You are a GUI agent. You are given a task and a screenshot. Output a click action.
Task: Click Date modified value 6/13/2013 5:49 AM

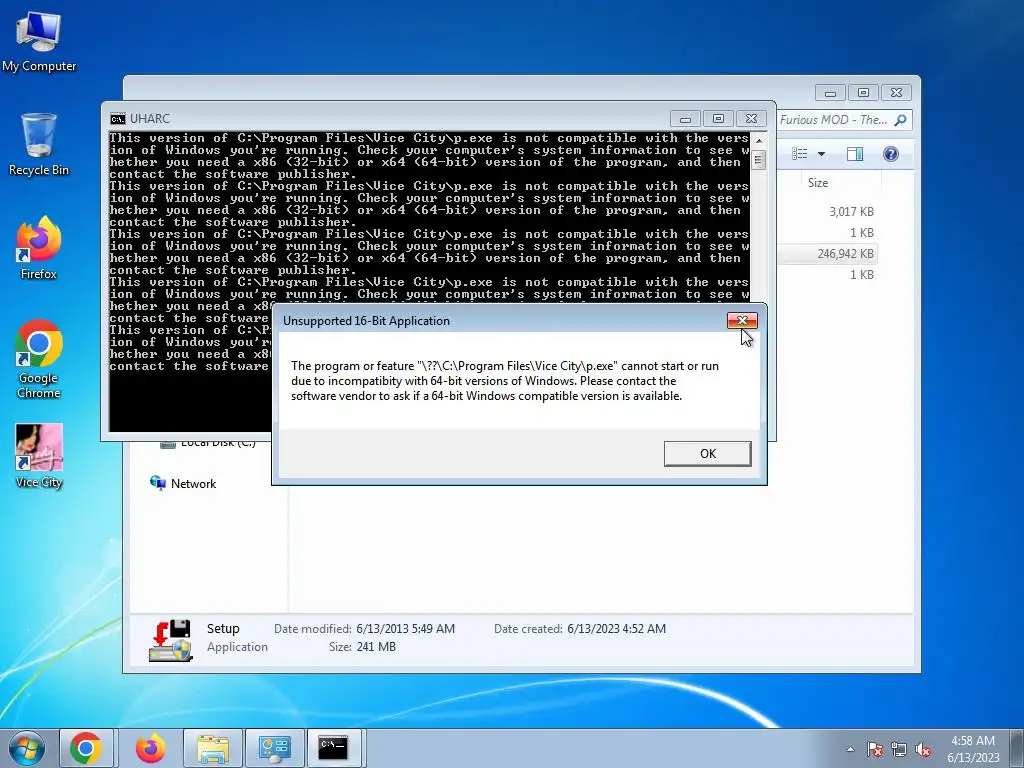point(405,629)
